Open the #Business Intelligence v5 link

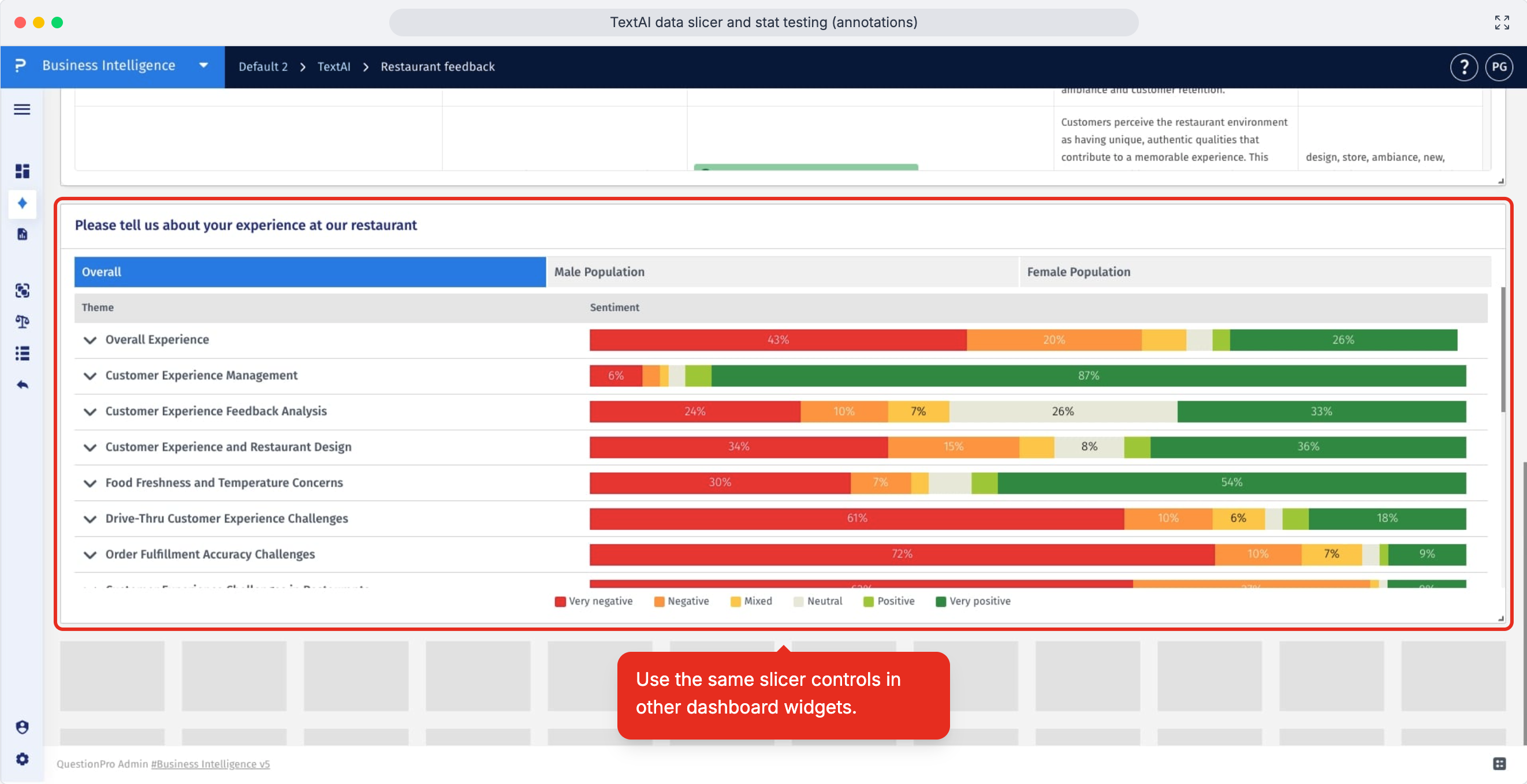click(x=210, y=764)
